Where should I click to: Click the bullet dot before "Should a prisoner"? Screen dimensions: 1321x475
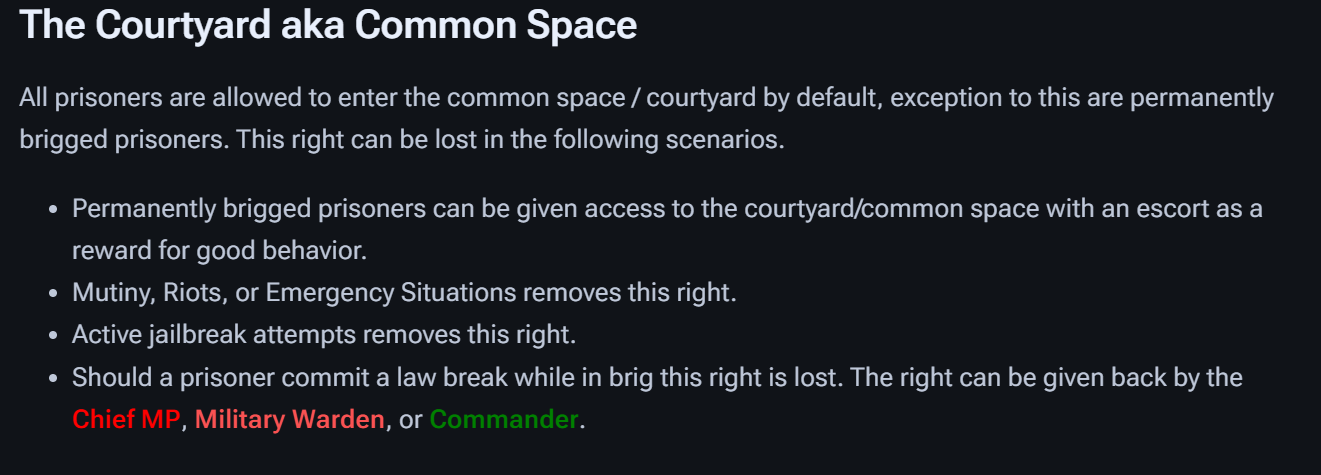click(x=54, y=378)
